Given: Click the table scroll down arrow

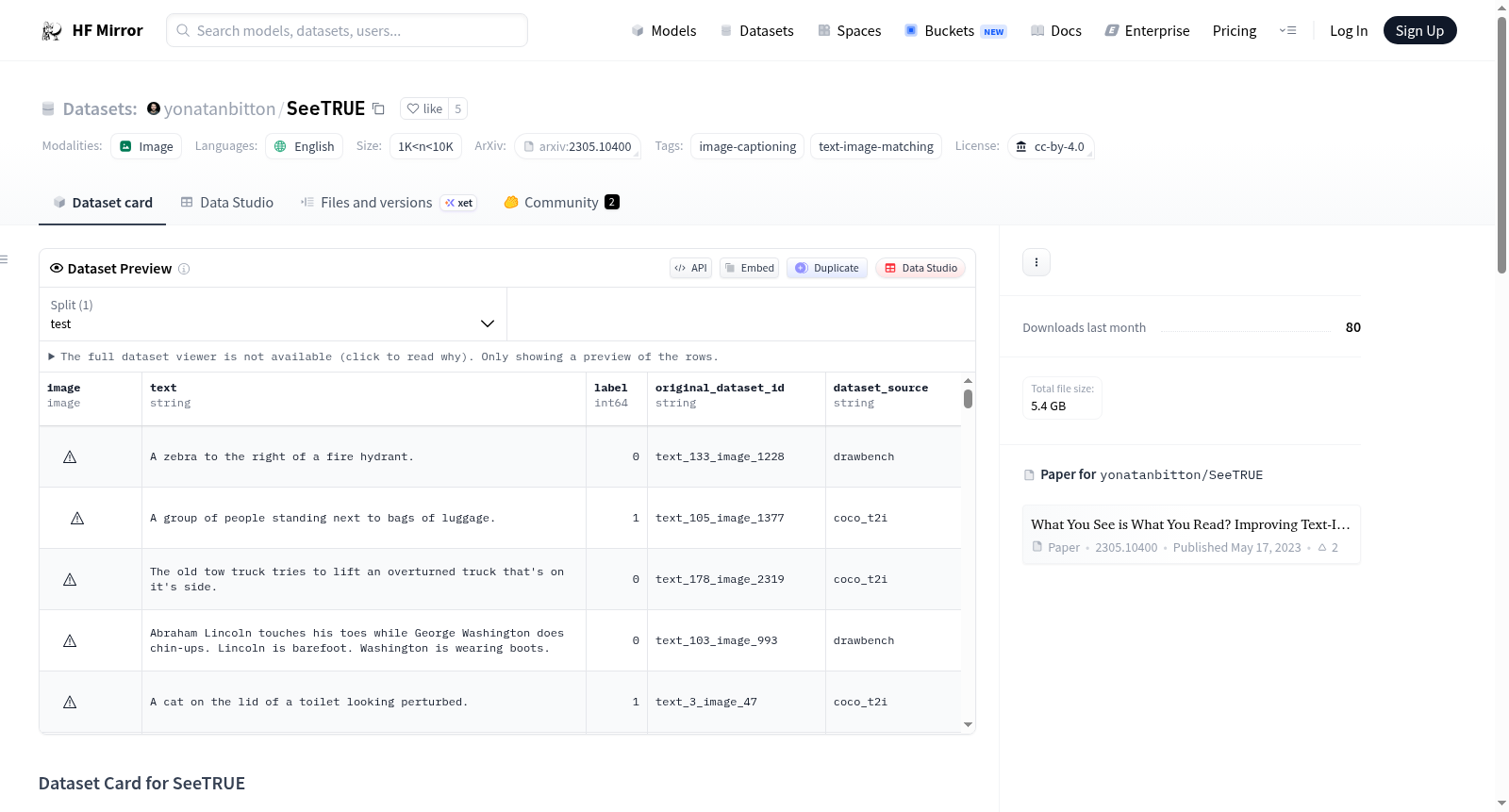Looking at the screenshot, I should pyautogui.click(x=968, y=725).
